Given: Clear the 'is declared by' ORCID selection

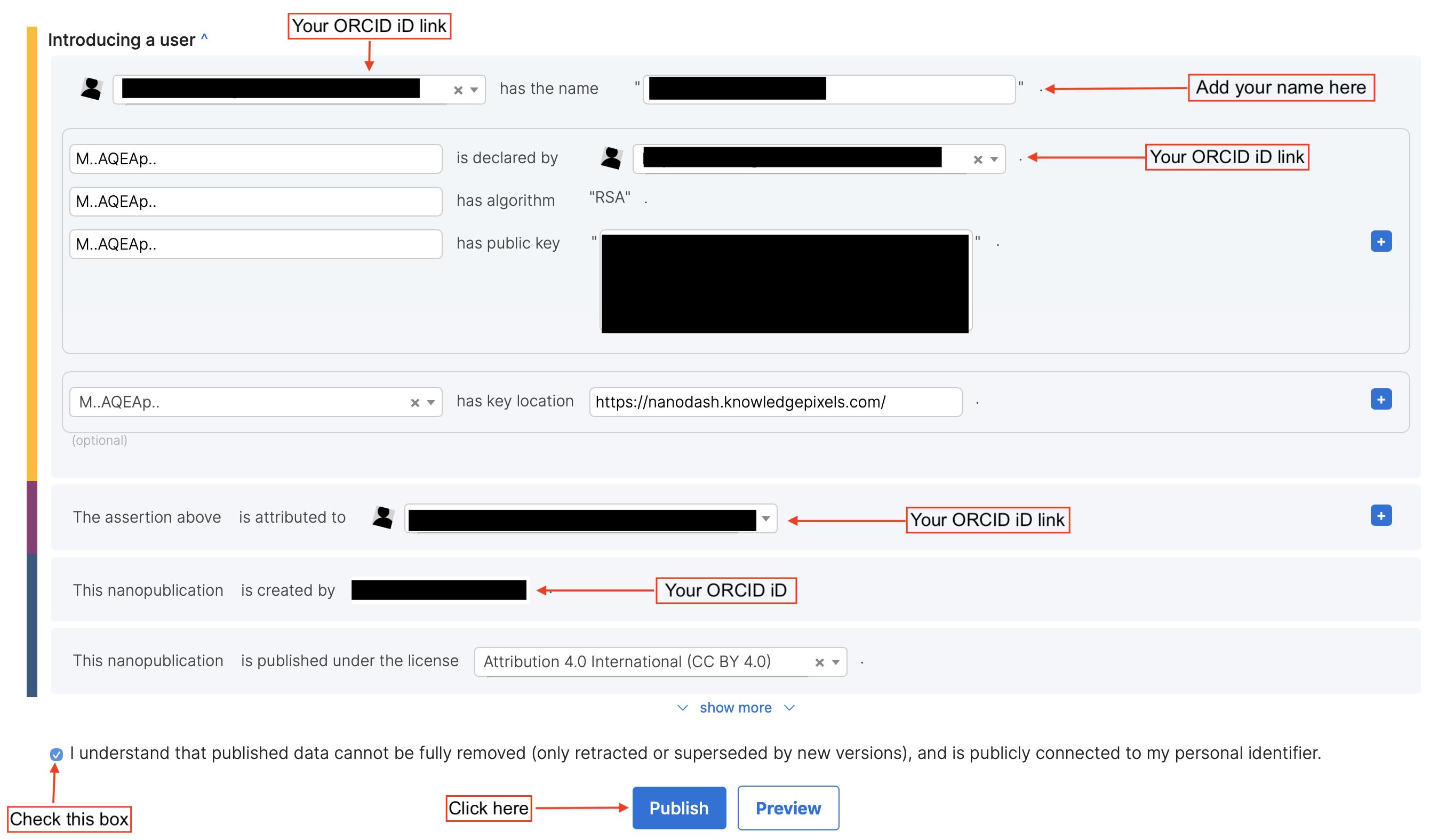Looking at the screenshot, I should click(978, 160).
